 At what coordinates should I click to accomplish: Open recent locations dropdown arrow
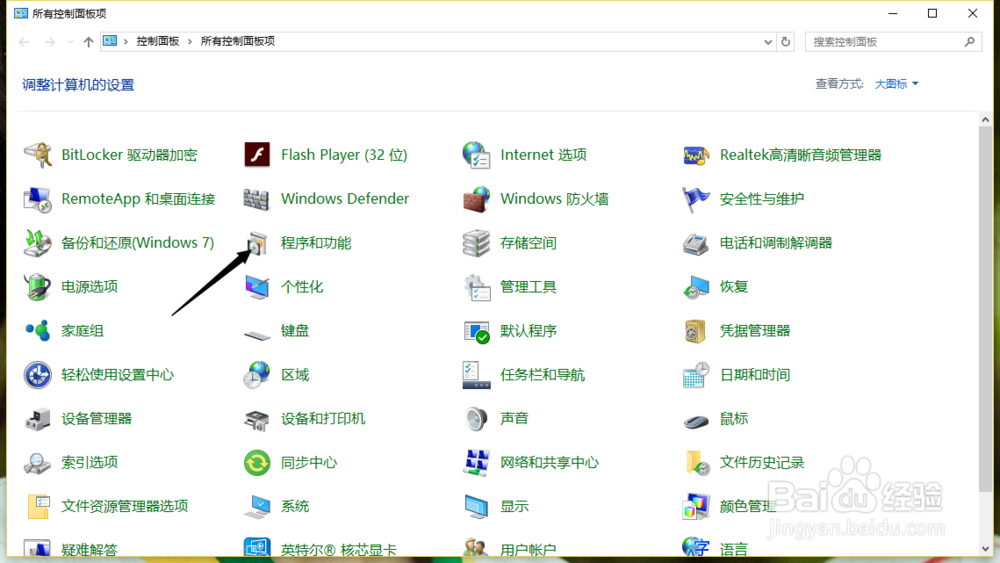pos(70,42)
